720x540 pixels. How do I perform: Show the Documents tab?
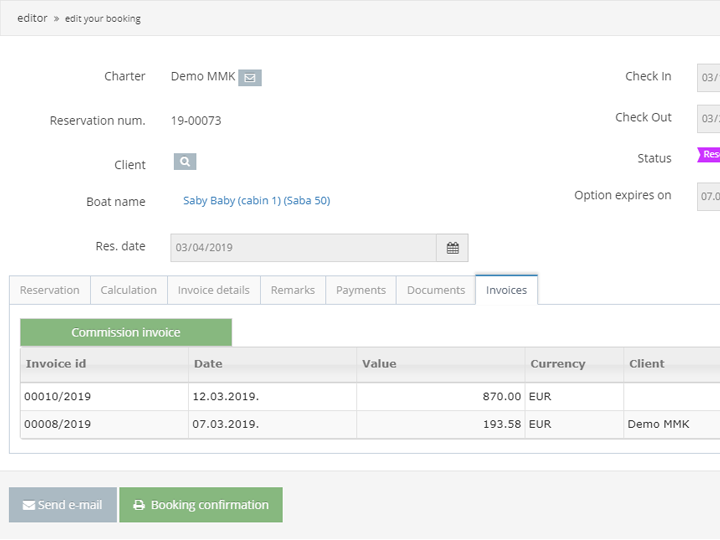coord(436,290)
